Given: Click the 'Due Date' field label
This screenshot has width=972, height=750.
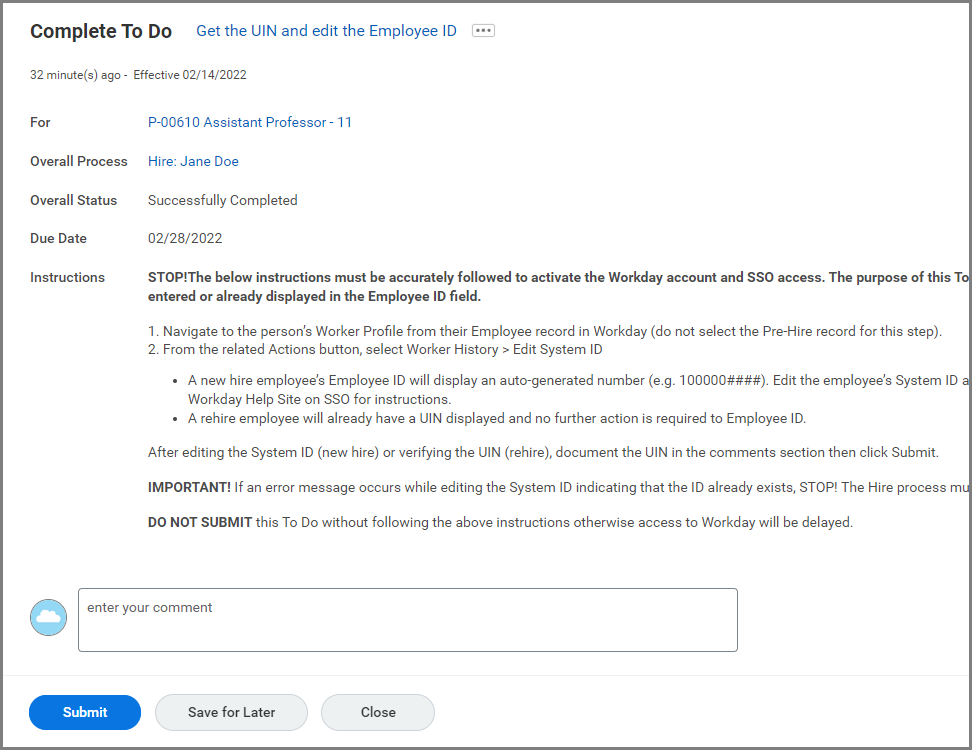Looking at the screenshot, I should (x=58, y=238).
